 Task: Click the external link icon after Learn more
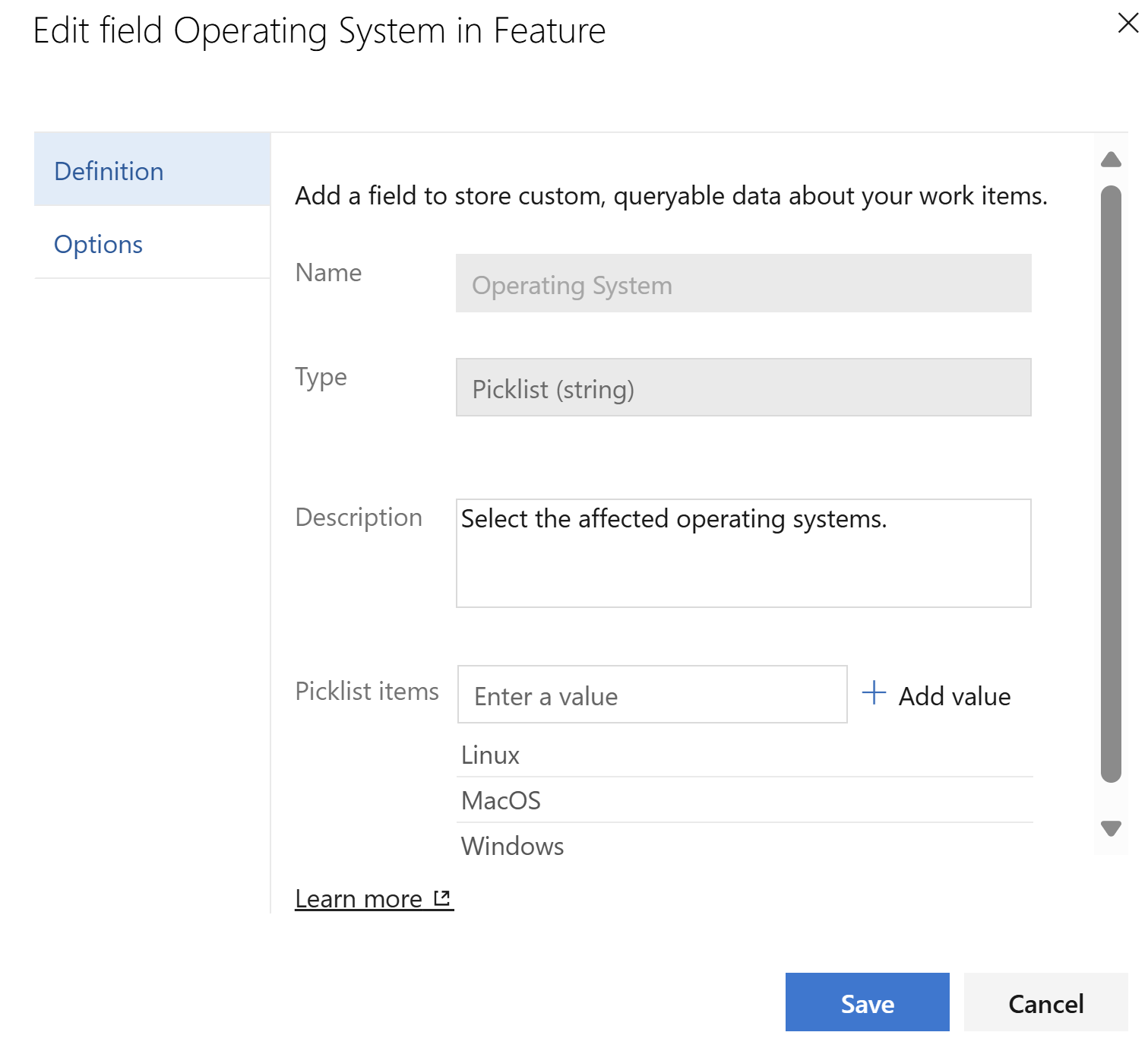[441, 898]
